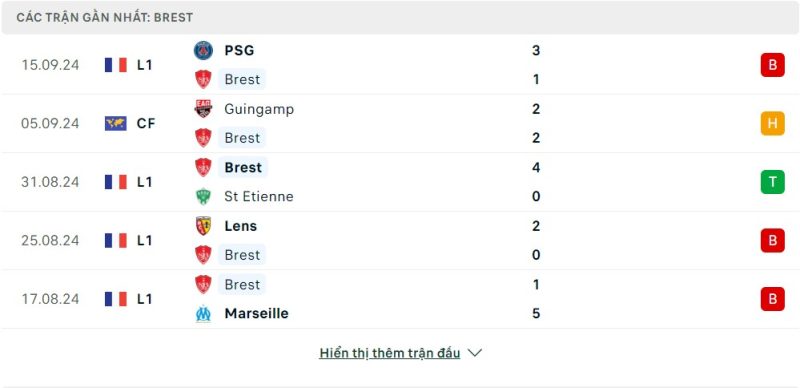The image size is (800, 388).
Task: Click the Guingamp club crest icon
Action: [x=203, y=109]
